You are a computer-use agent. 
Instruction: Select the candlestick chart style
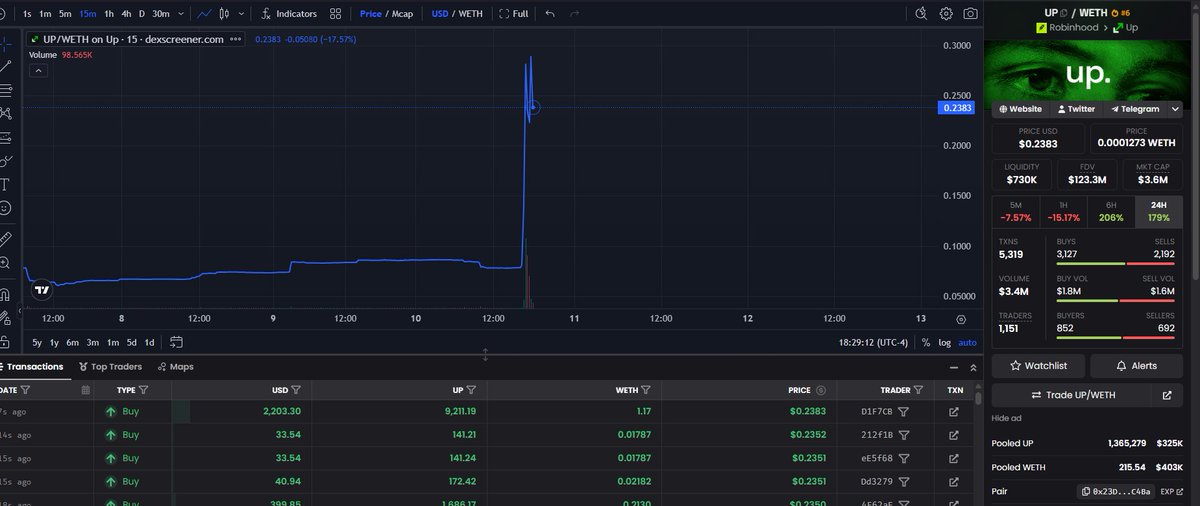pyautogui.click(x=225, y=14)
